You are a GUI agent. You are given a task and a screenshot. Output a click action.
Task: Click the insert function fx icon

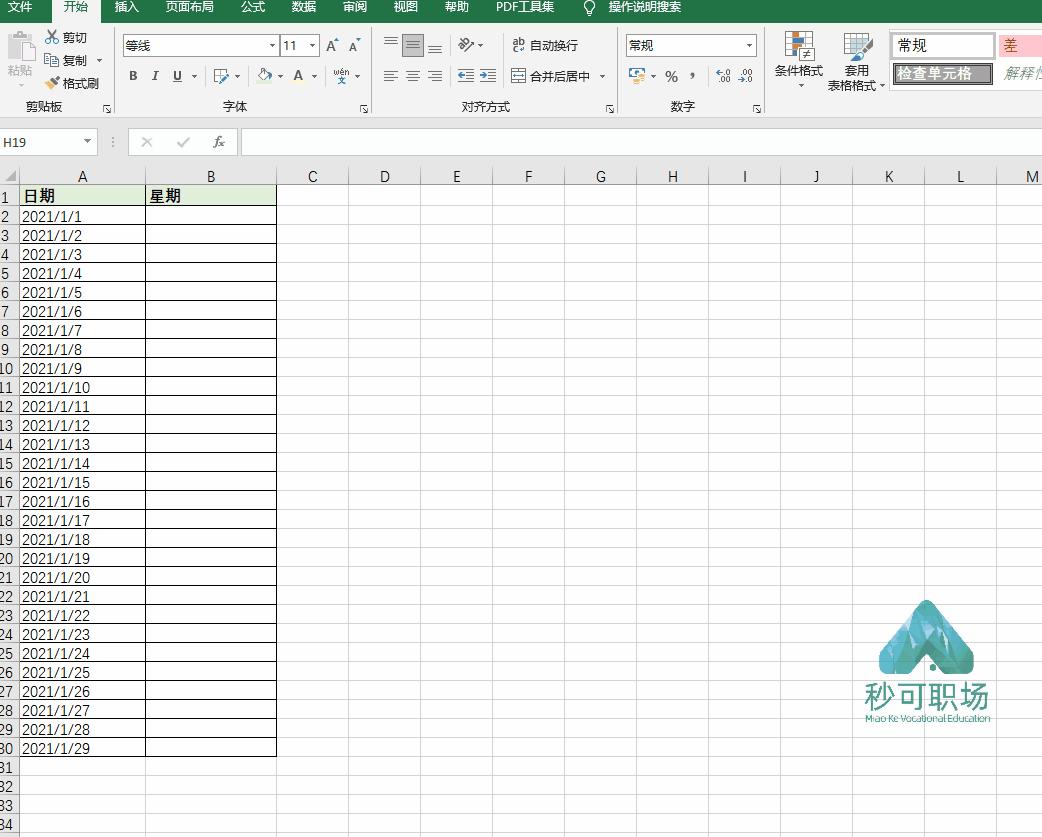coord(219,142)
